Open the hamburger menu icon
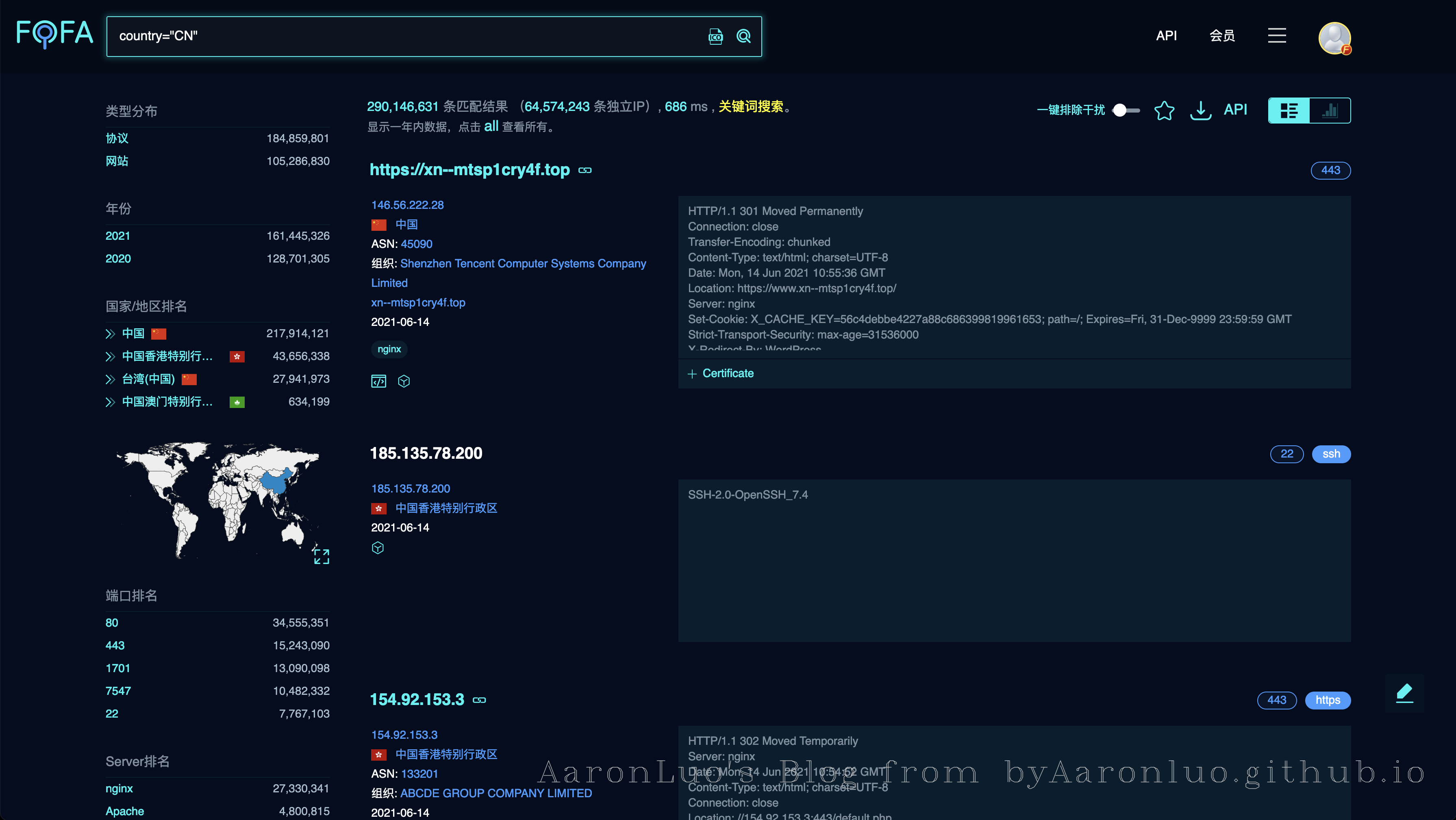The height and width of the screenshot is (820, 1456). pos(1276,36)
